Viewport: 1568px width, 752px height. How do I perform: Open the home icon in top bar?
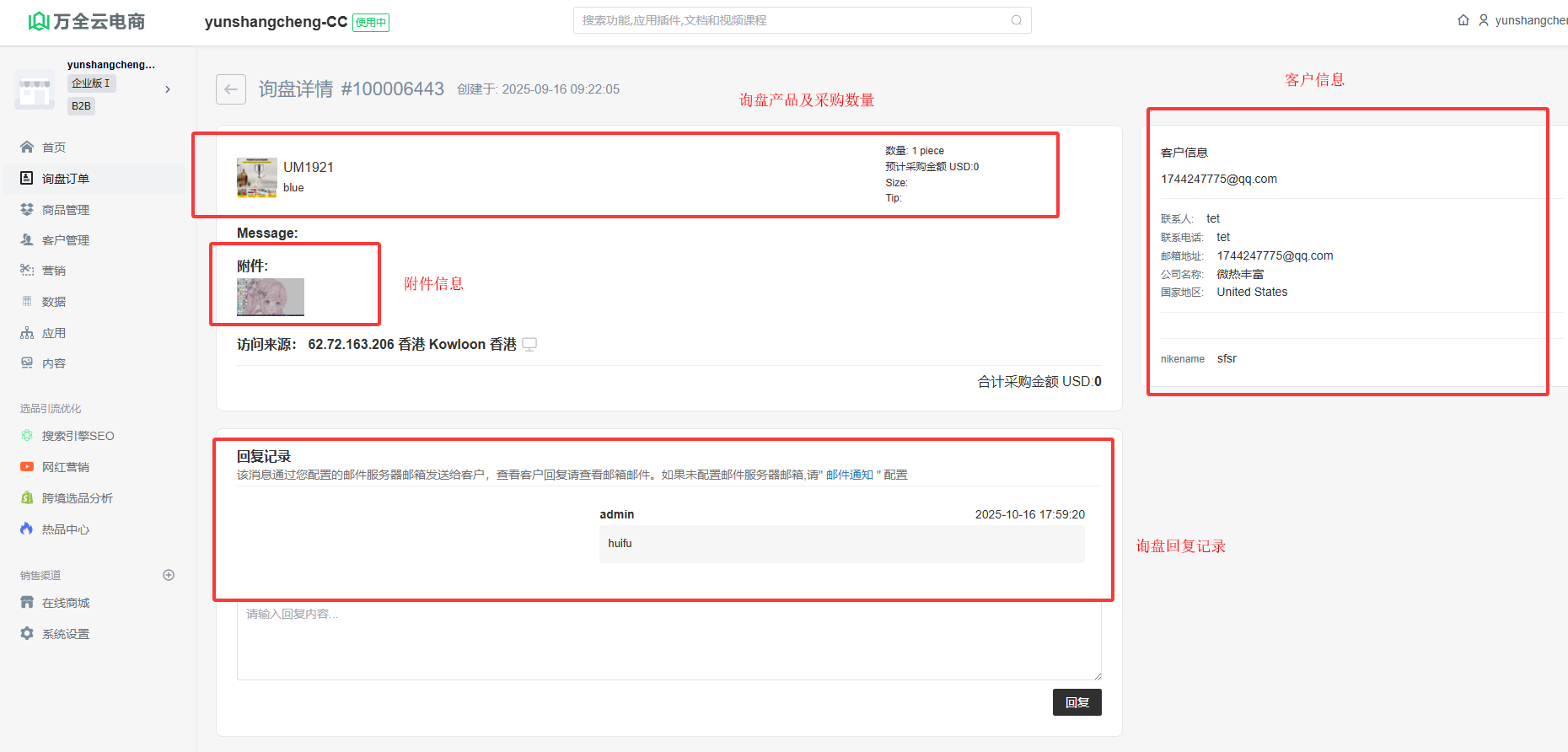1463,20
